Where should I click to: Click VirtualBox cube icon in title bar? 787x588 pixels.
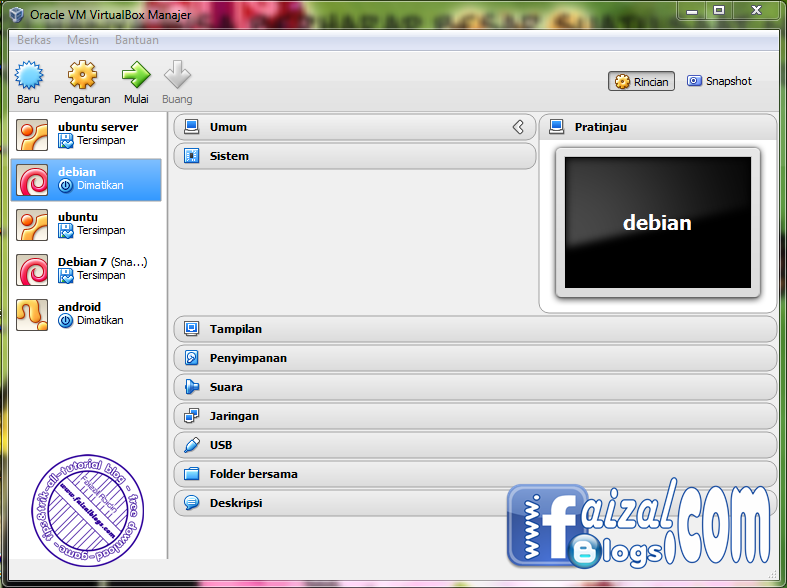pos(16,14)
